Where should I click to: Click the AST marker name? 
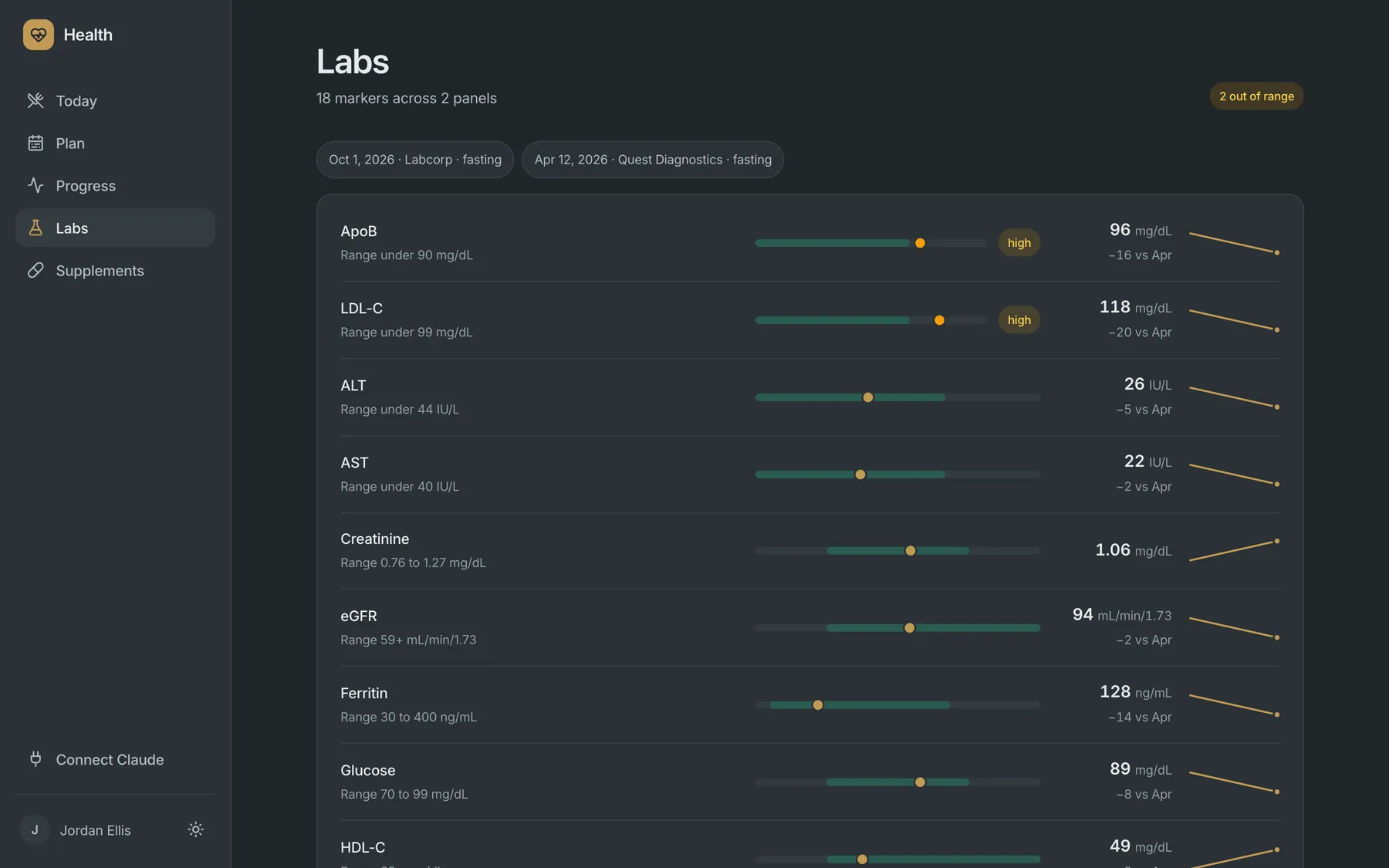point(354,462)
